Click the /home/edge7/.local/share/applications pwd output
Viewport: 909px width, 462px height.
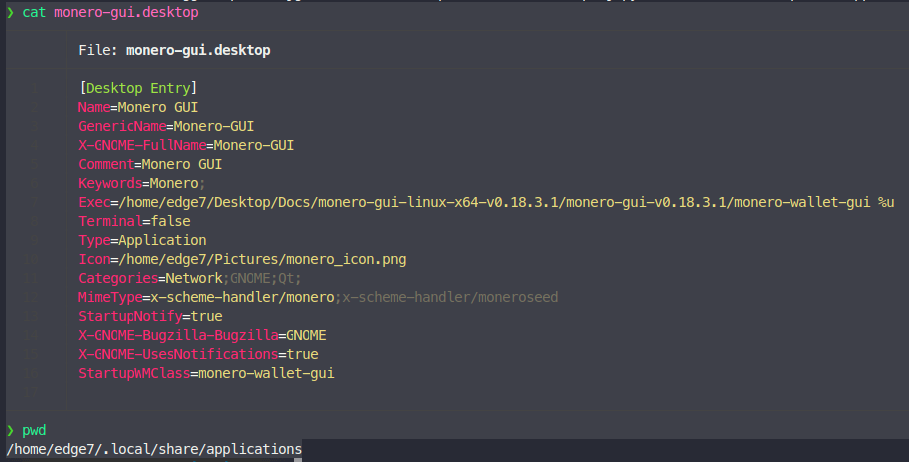(x=154, y=449)
